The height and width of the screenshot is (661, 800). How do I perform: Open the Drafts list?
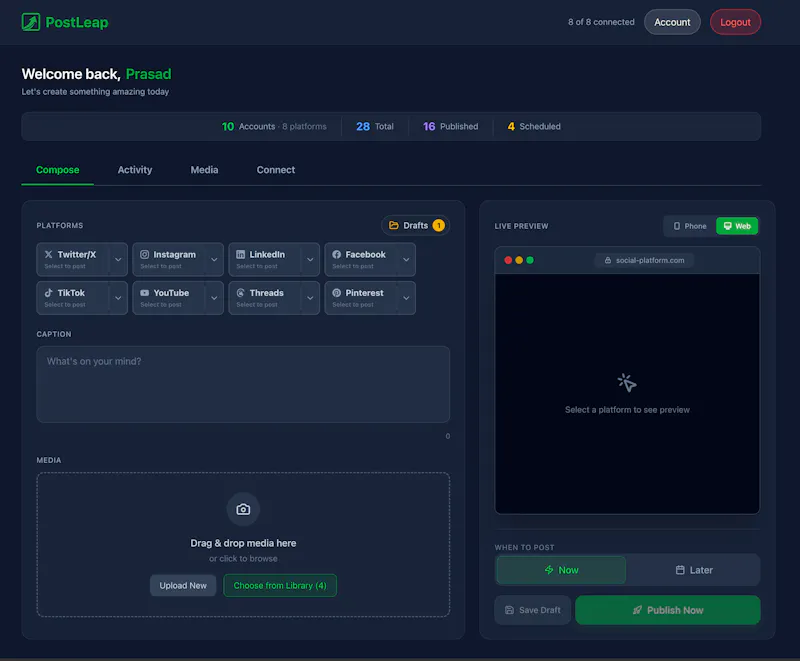pyautogui.click(x=415, y=225)
